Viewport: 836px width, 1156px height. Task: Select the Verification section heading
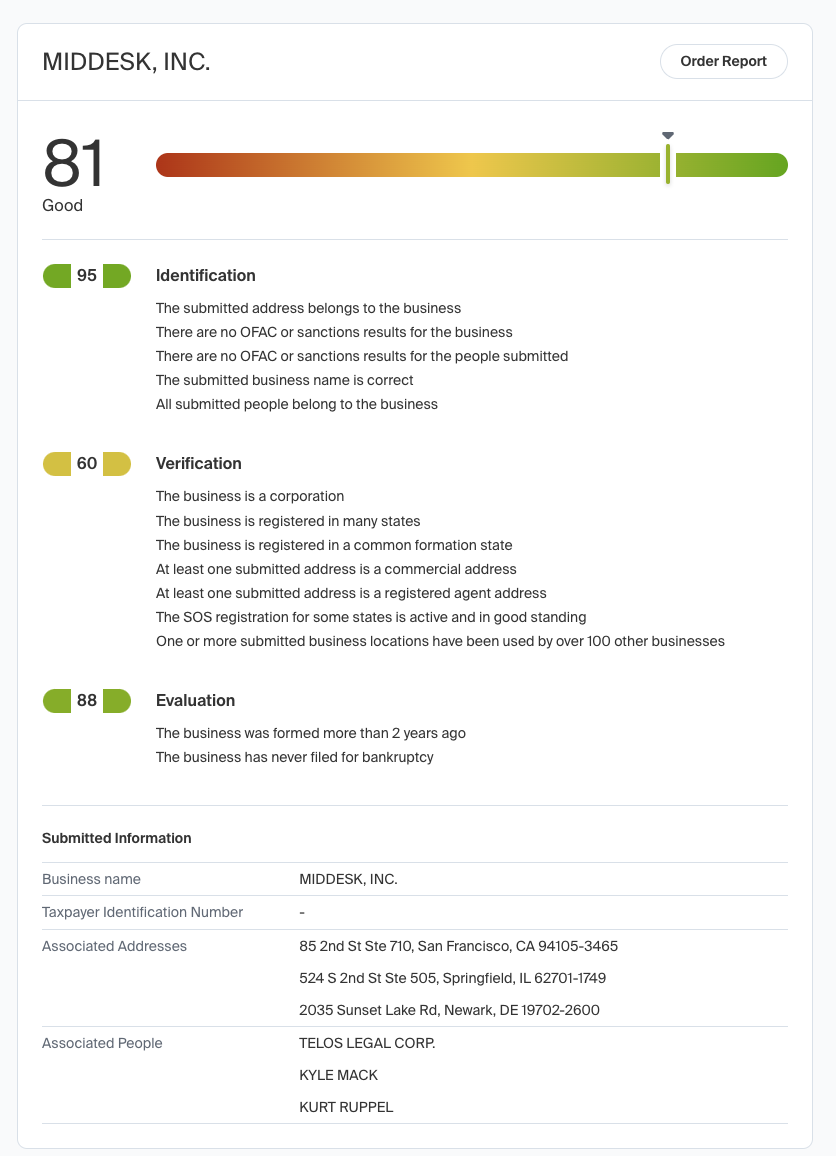click(198, 464)
